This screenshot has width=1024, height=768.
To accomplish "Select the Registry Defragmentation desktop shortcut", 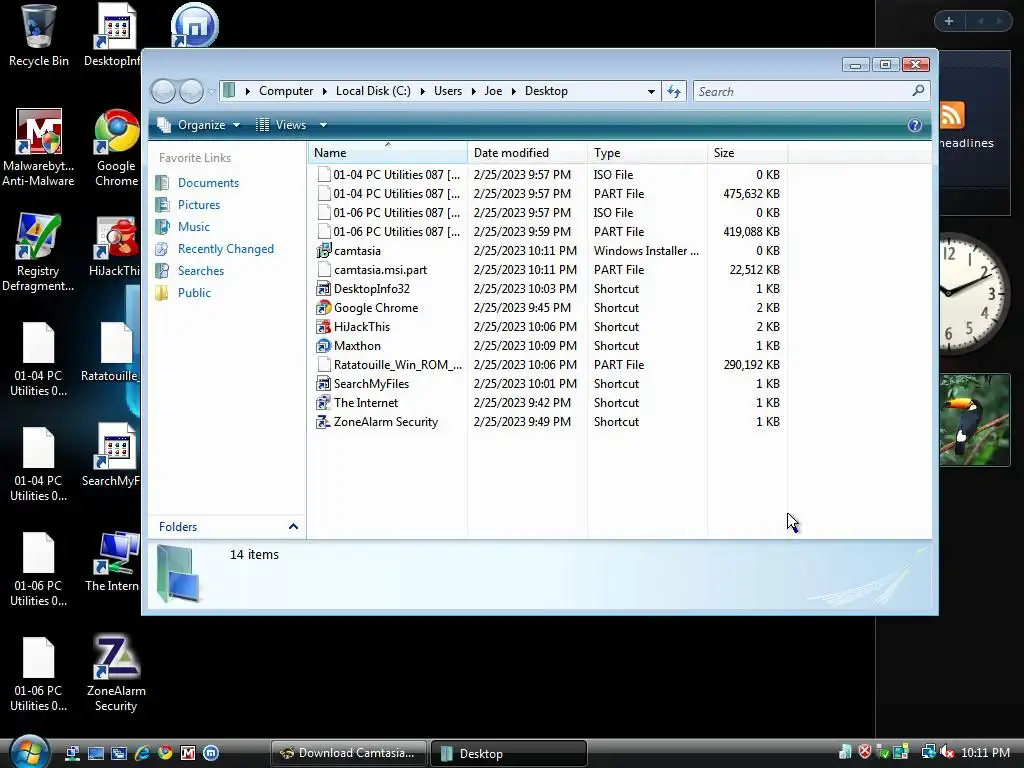I will (x=38, y=253).
